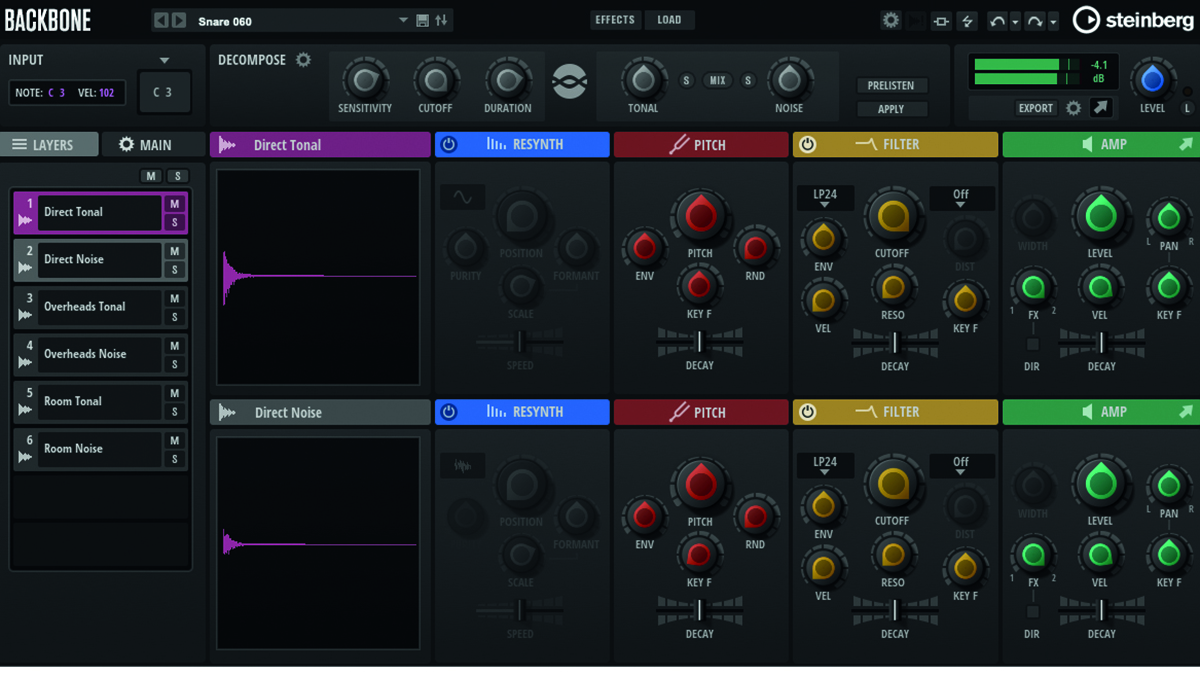
Task: Click the Mix button between solo buttons
Action: coord(718,81)
